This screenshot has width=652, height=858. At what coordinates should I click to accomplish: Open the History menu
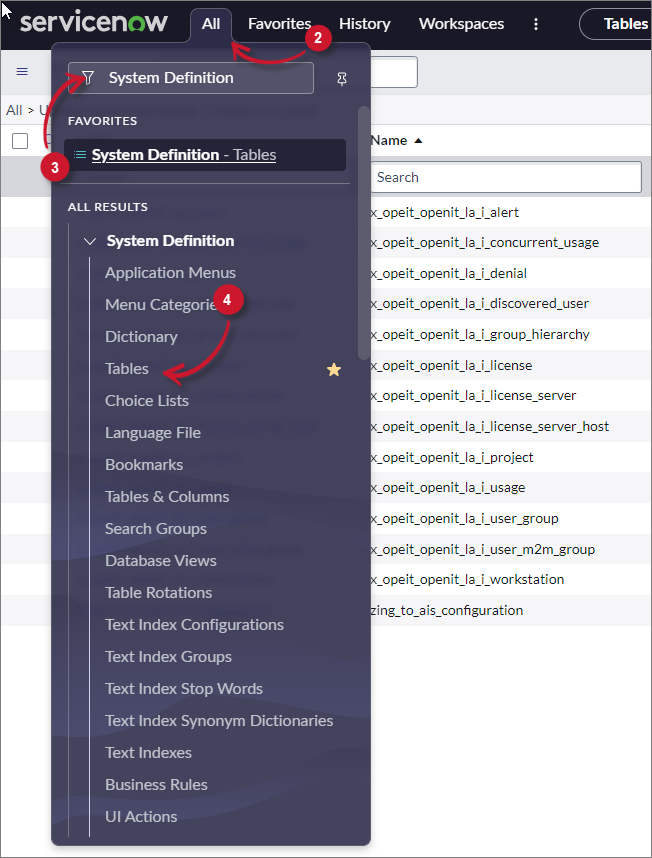click(x=364, y=24)
